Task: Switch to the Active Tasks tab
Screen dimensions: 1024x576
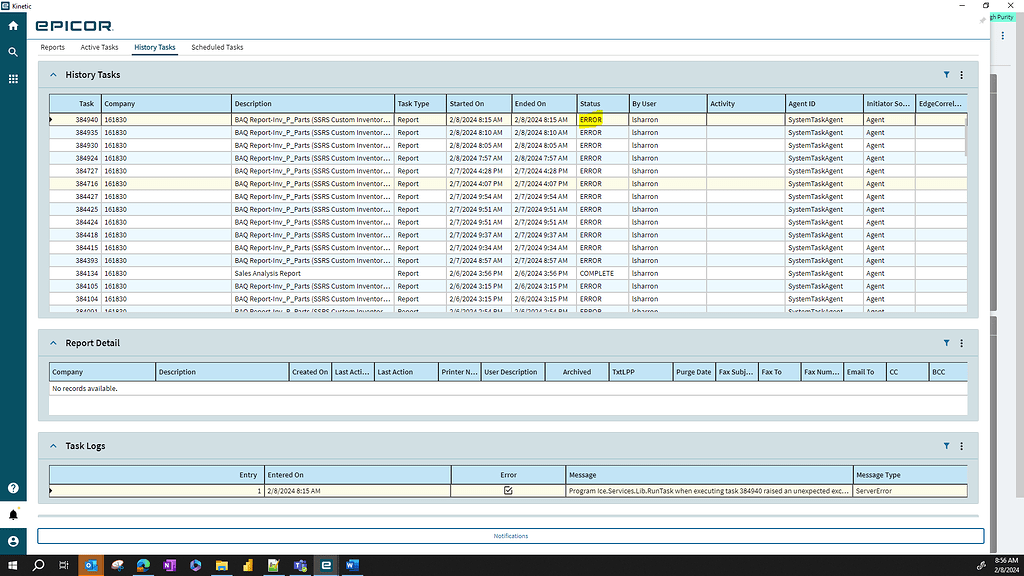Action: [99, 46]
